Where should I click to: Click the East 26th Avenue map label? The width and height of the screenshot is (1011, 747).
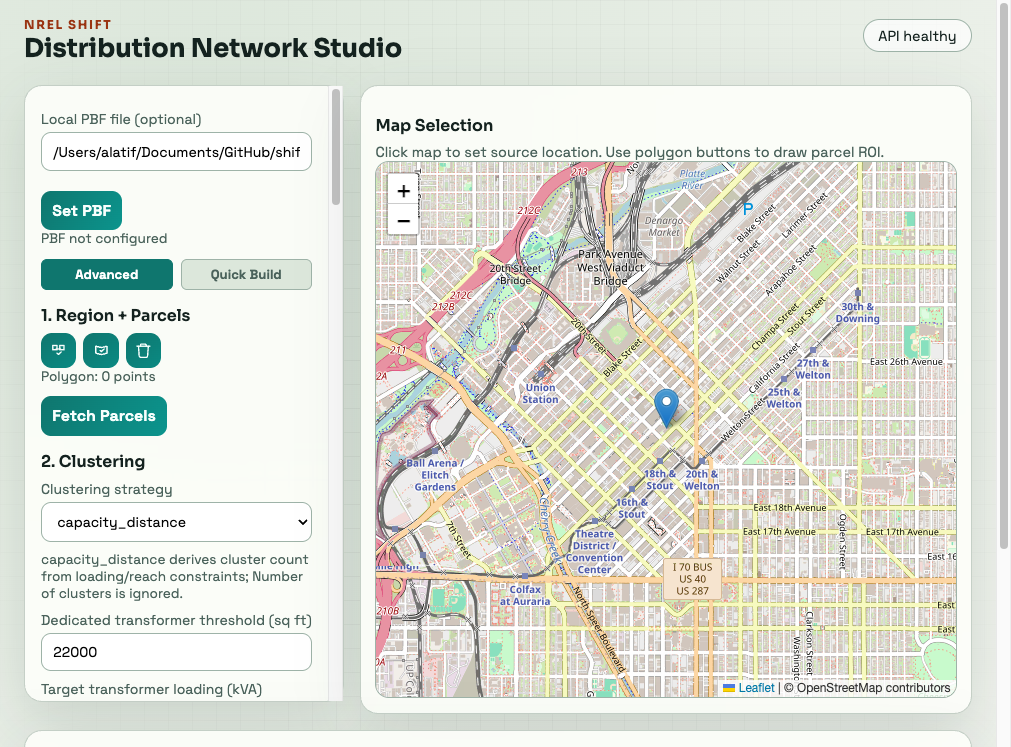[906, 362]
